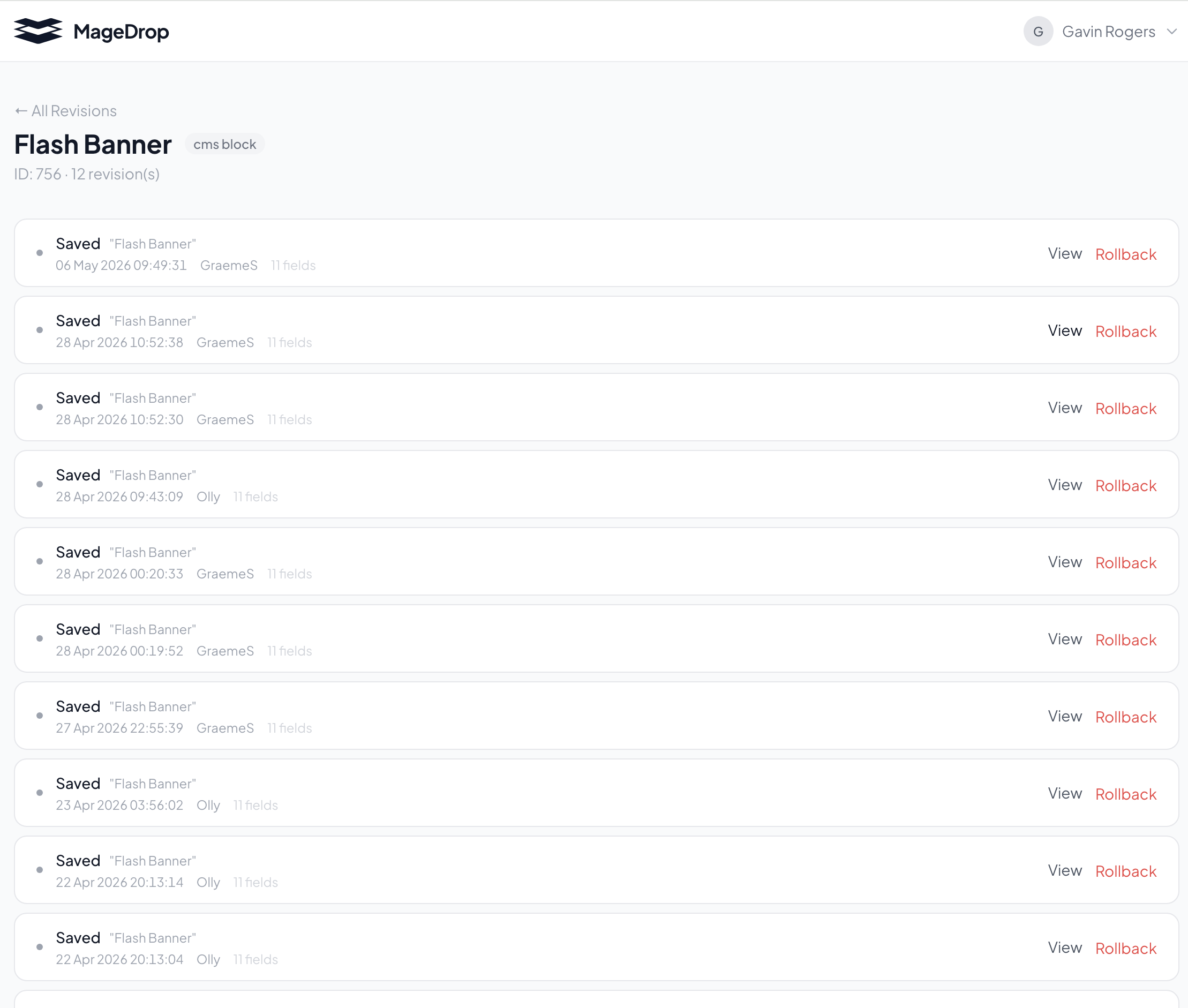This screenshot has width=1188, height=1008.
Task: Rollback to the 28 Apr 2026 09:43:09 revision
Action: (1125, 486)
